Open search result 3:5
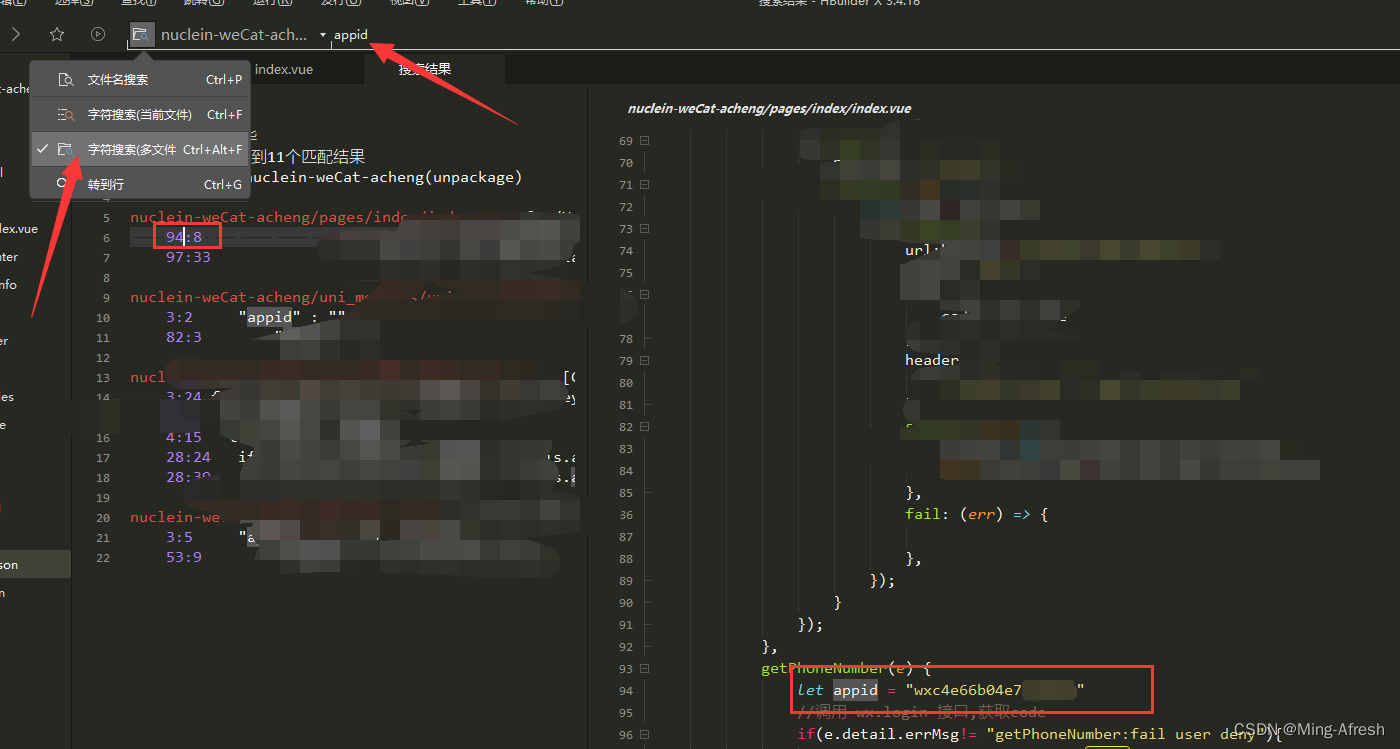Screen dimensions: 1400x749 [x=180, y=537]
